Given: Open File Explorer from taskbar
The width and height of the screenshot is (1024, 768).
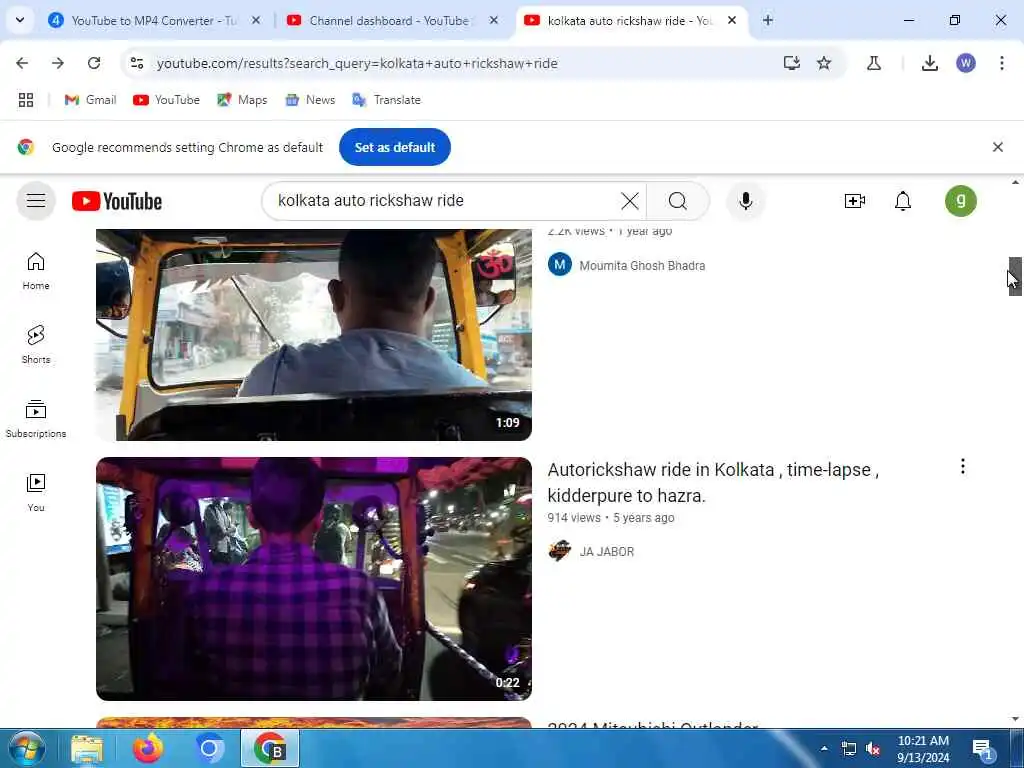Looking at the screenshot, I should click(x=87, y=748).
